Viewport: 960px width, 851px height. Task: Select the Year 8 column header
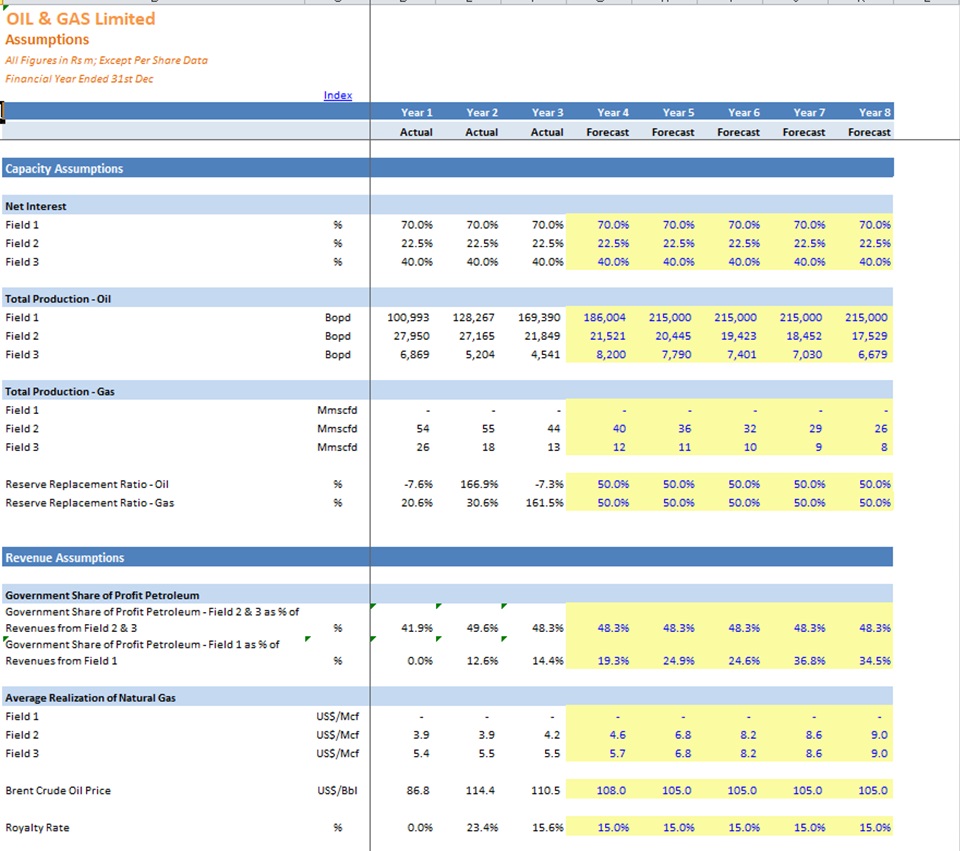point(874,113)
